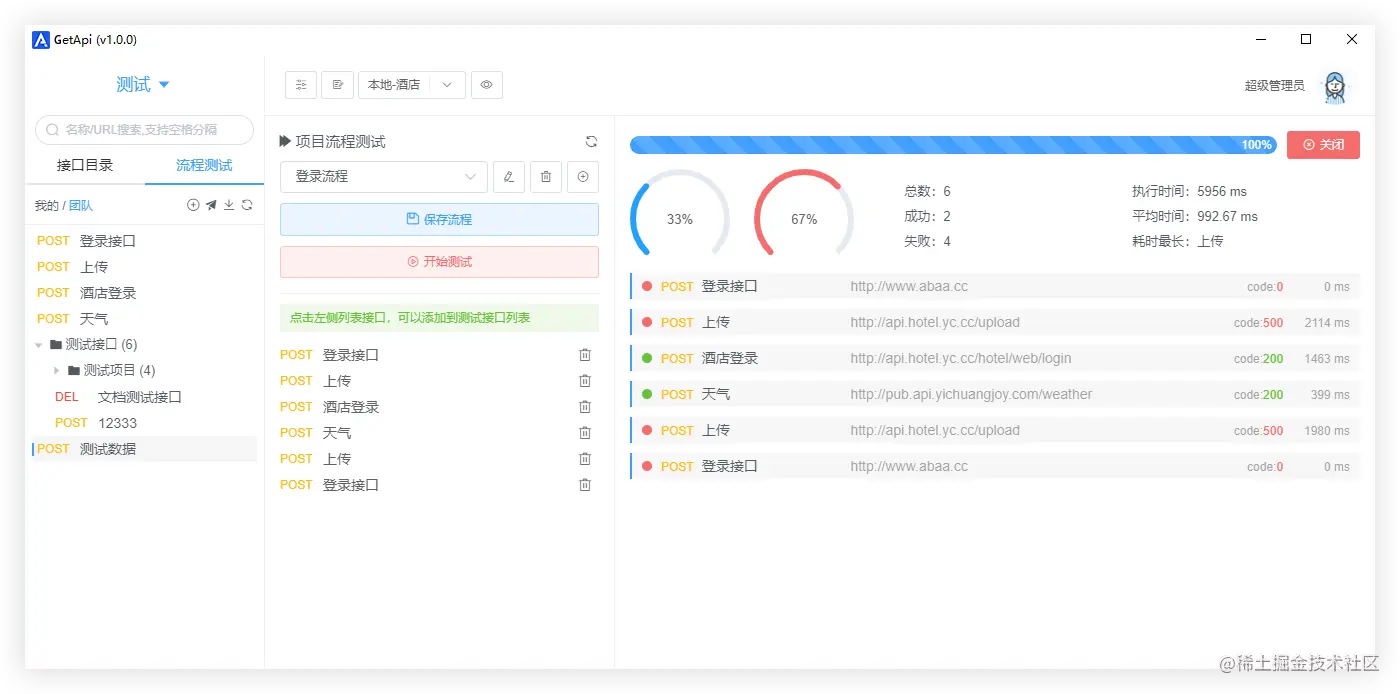
Task: Click refresh icon beside 项目流程测试
Action: [591, 142]
